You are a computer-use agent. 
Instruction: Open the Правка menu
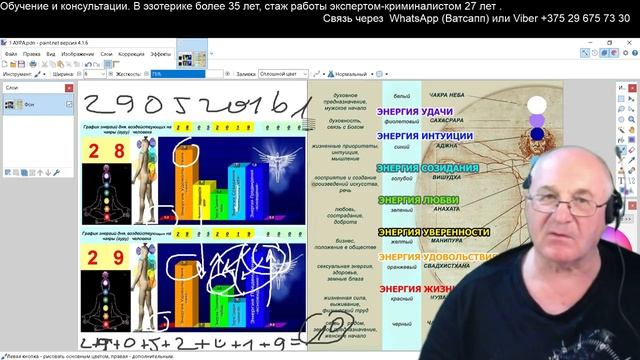(x=31, y=54)
